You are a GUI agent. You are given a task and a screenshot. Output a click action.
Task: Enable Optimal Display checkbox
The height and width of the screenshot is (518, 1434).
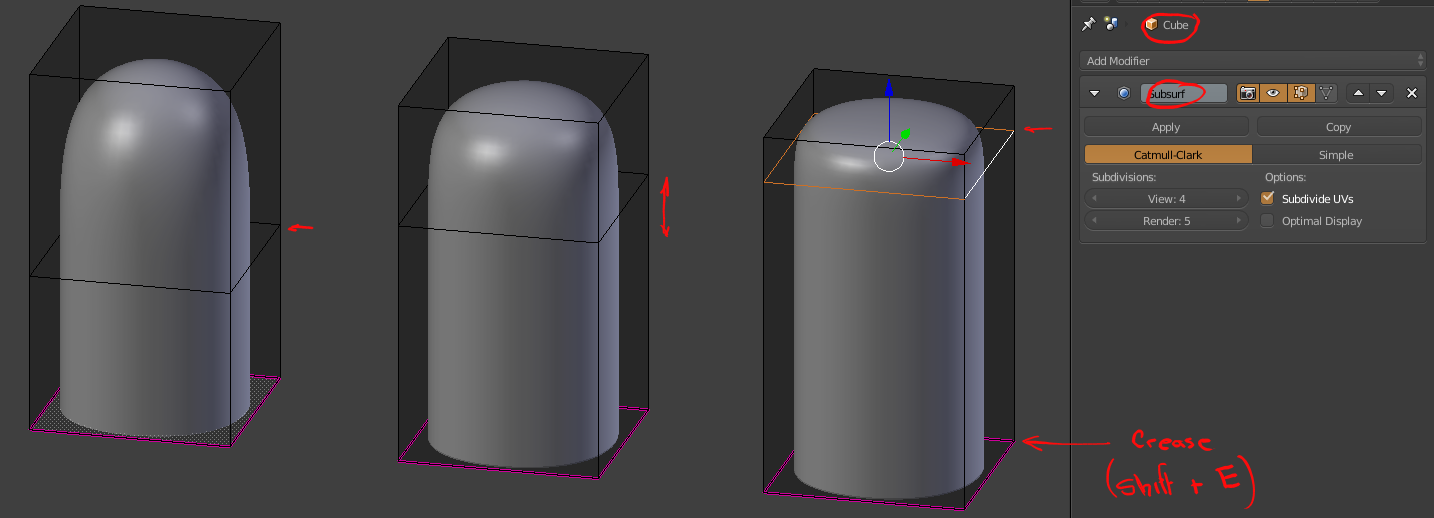click(x=1268, y=221)
